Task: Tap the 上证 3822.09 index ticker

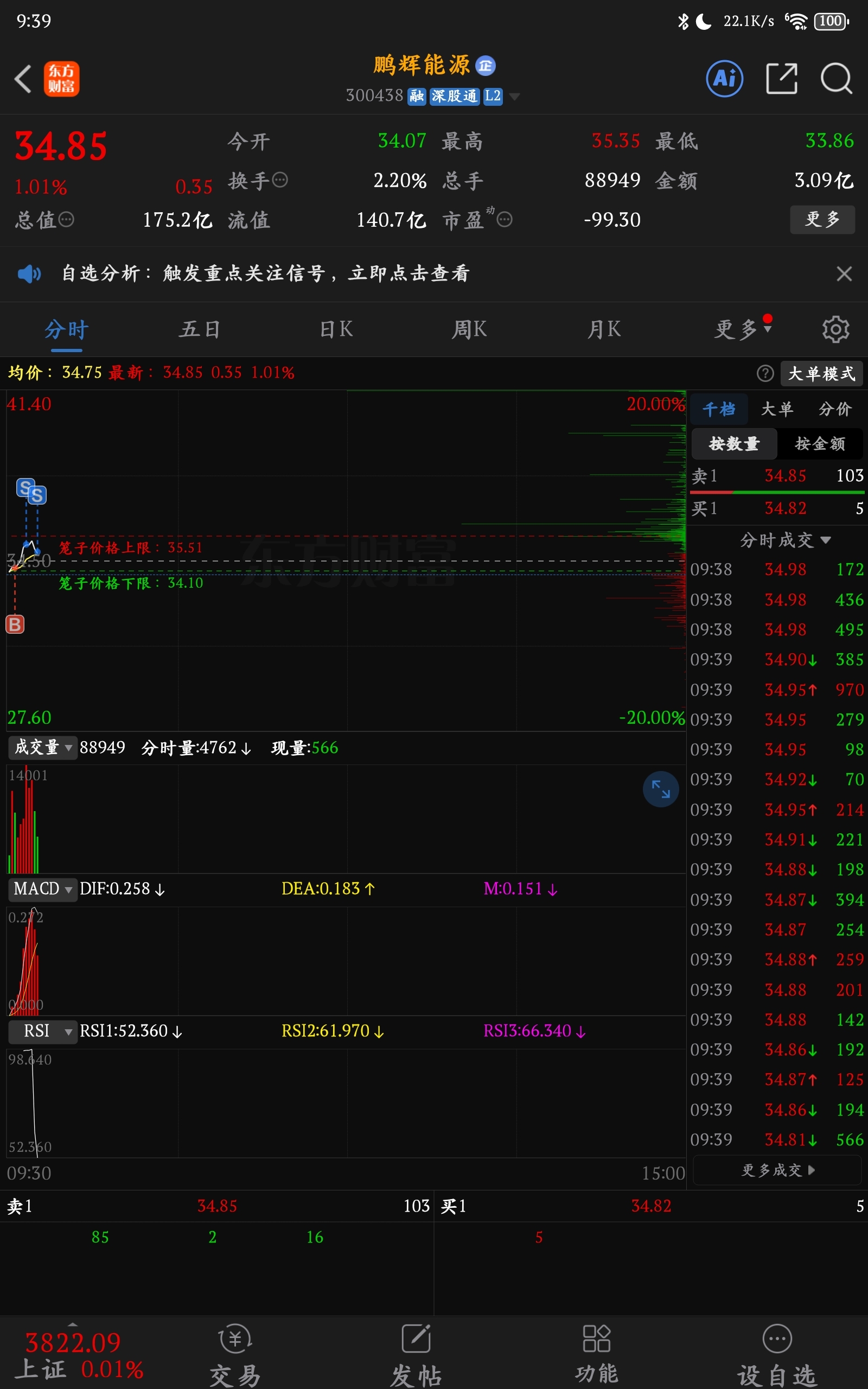Action: pos(79,1356)
